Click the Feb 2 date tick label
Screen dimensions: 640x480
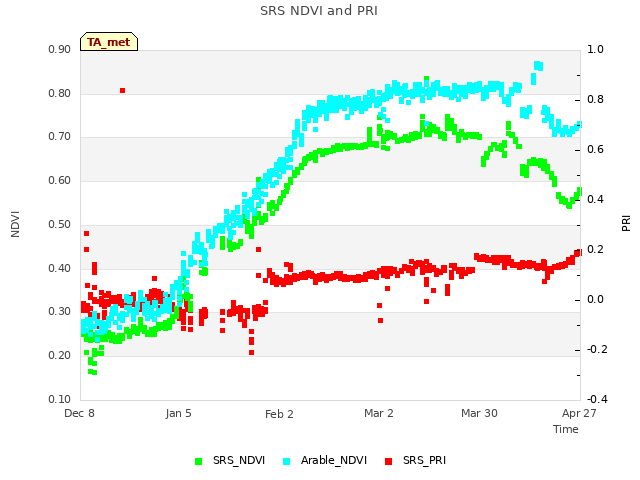279,414
